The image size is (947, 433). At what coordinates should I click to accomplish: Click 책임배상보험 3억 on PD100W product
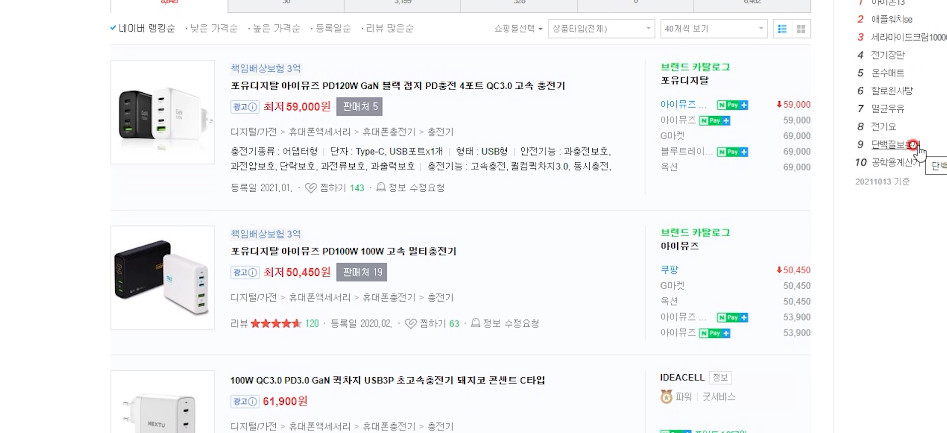point(265,234)
